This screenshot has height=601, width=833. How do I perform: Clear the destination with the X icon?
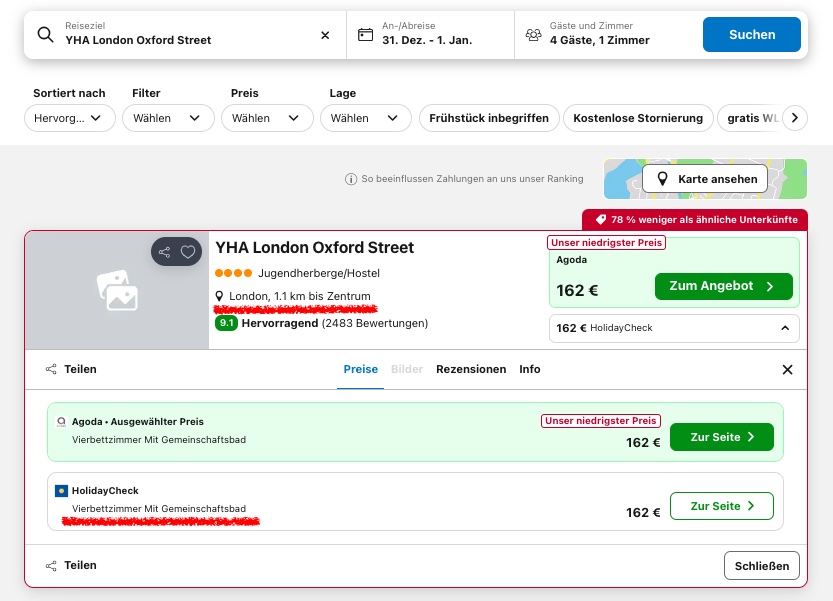coord(325,35)
